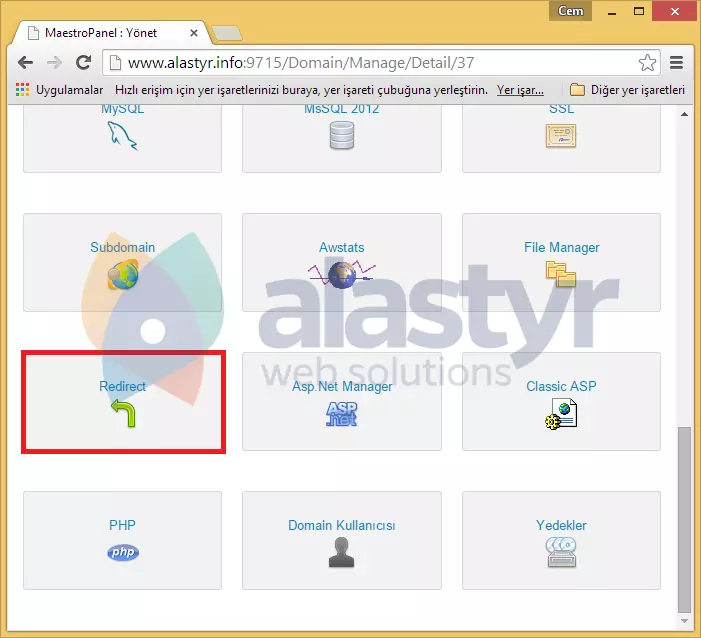The image size is (701, 638).
Task: Open the Chrome hamburger menu
Action: coord(676,63)
